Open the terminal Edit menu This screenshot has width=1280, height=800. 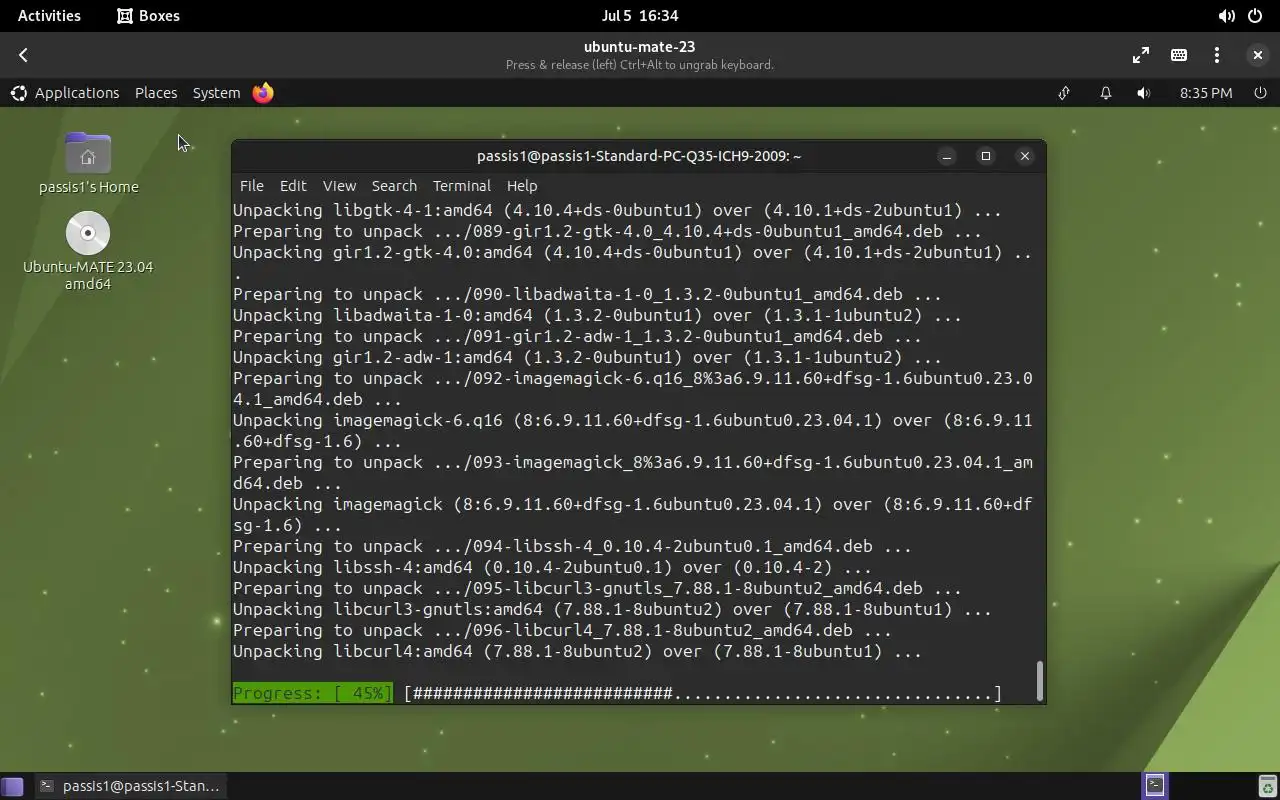(x=293, y=186)
